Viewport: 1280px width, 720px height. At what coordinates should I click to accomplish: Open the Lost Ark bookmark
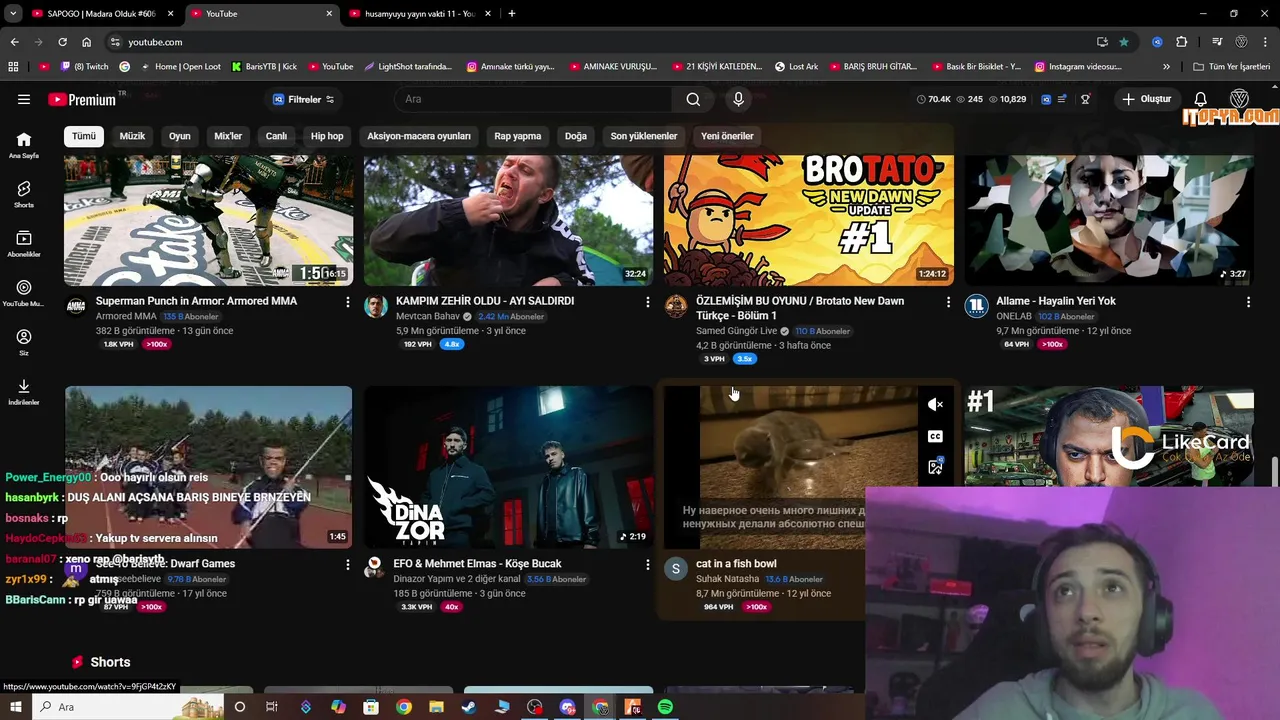pyautogui.click(x=796, y=67)
